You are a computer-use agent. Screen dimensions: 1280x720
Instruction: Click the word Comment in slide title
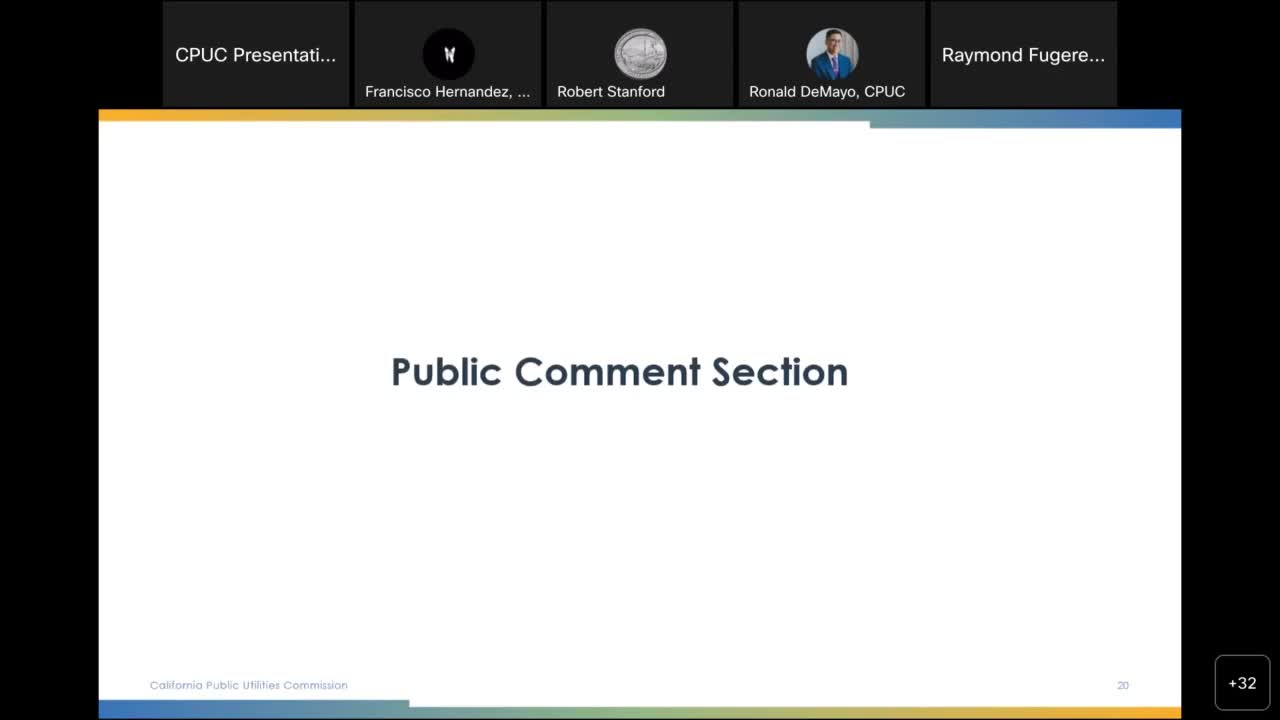coord(607,372)
